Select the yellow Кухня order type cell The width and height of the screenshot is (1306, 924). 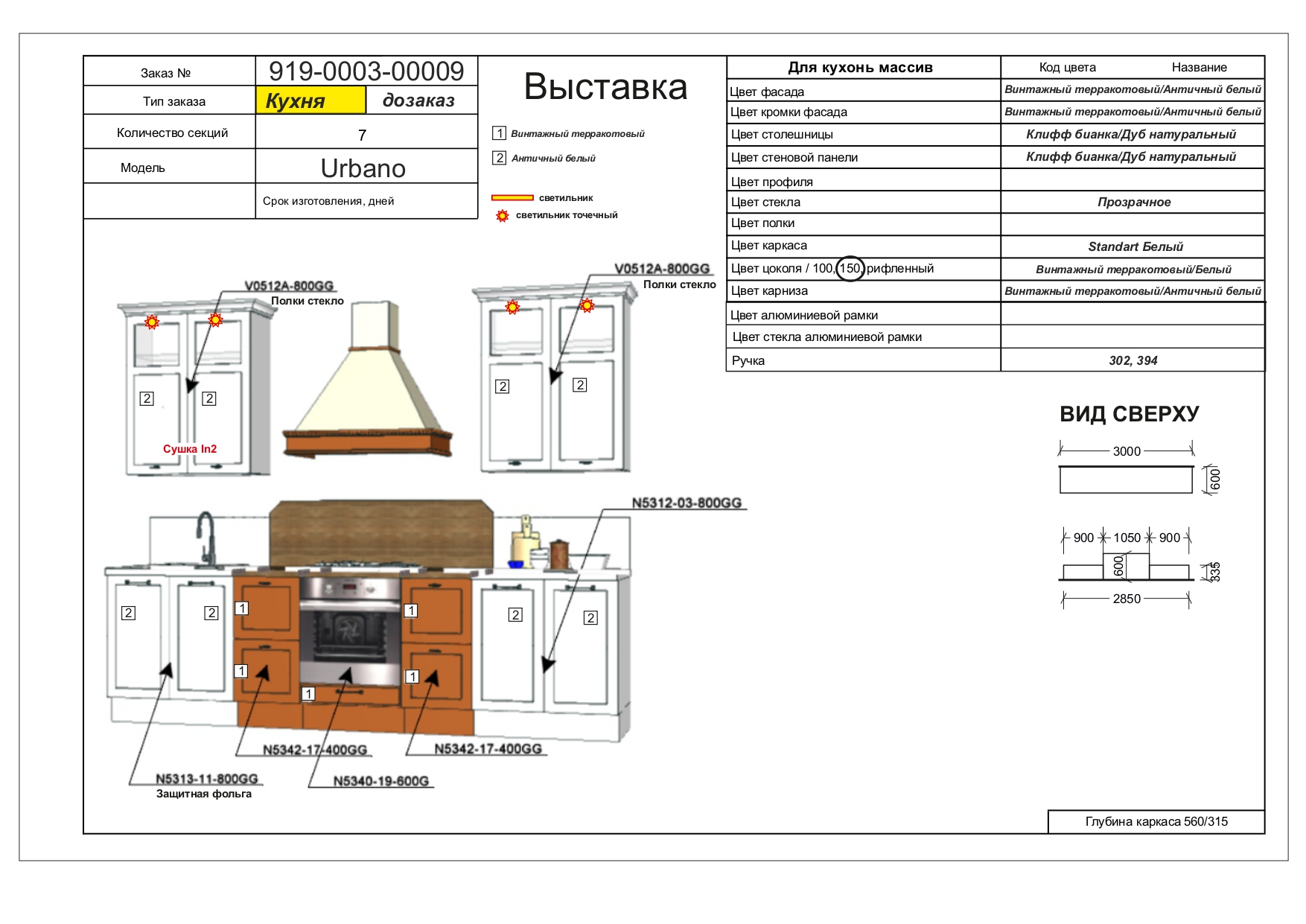(x=310, y=101)
